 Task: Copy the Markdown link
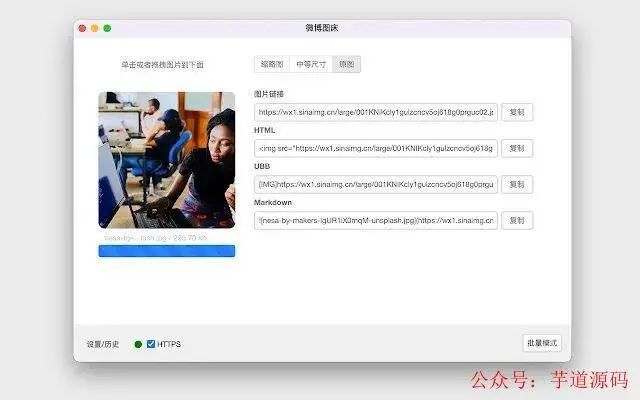(517, 220)
